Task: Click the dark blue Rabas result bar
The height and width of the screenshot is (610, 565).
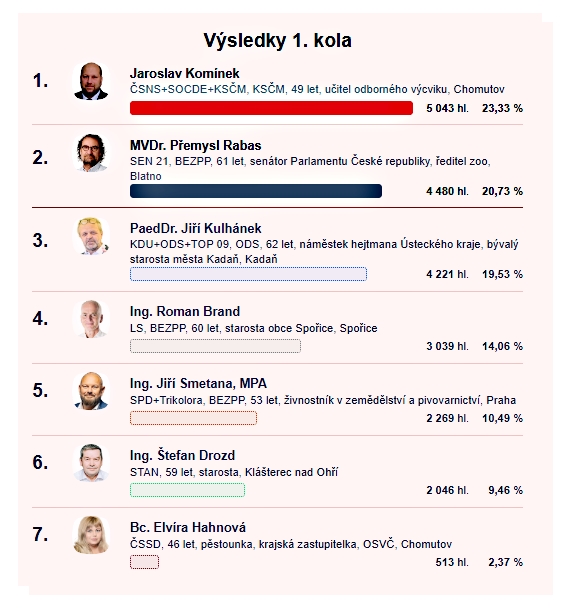Action: pos(256,191)
